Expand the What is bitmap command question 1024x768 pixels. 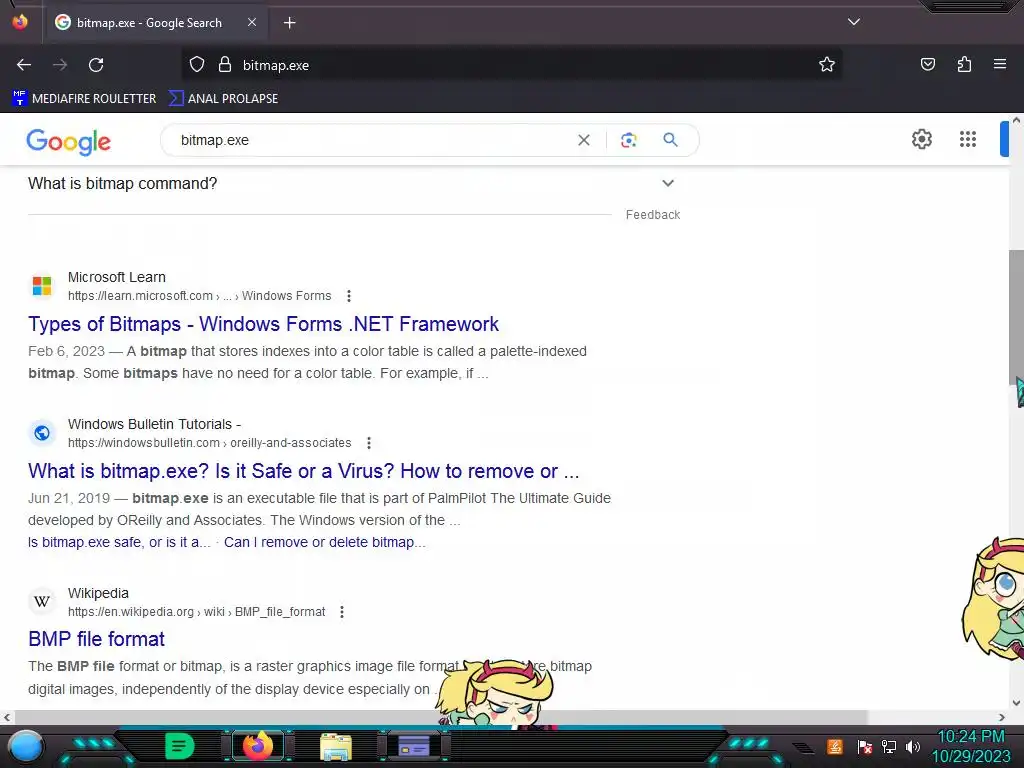(353, 184)
